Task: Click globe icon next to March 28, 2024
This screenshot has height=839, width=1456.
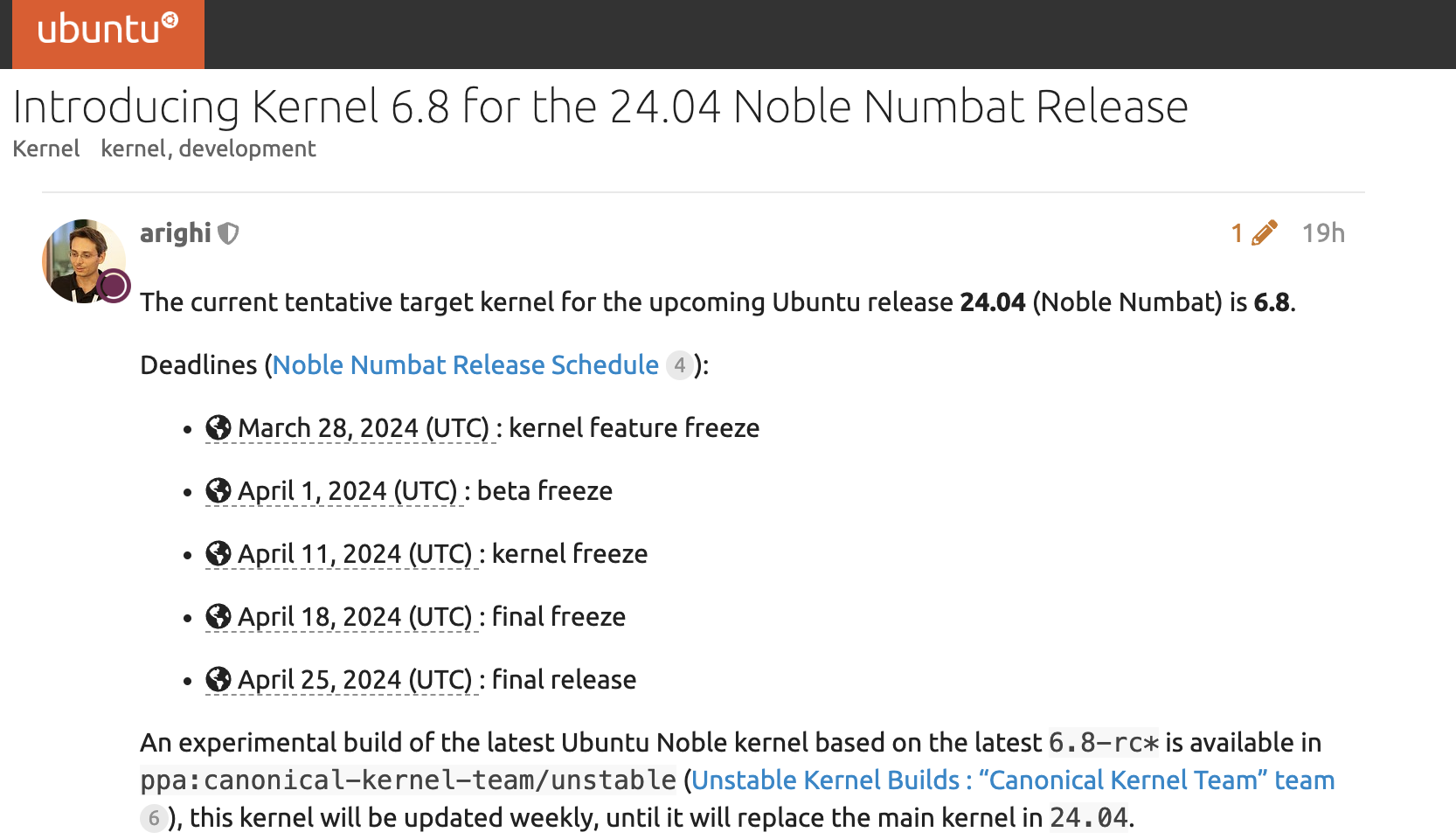Action: [218, 427]
